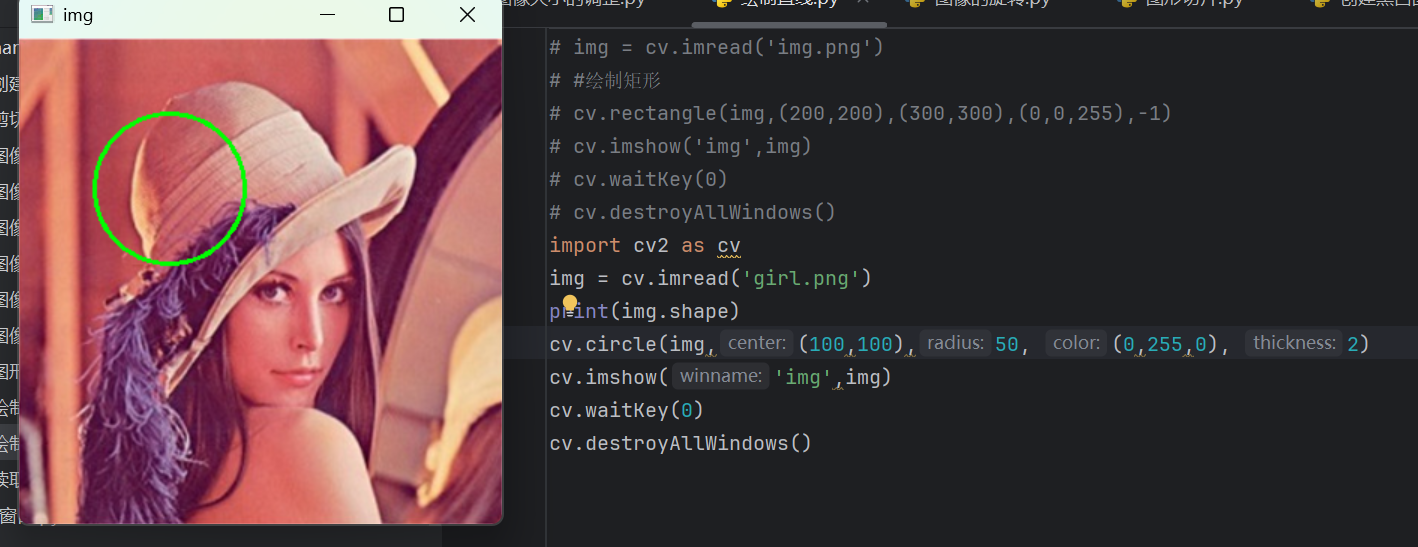Click the 'img' string in the uncommented imshow
The height and width of the screenshot is (547, 1418).
pyautogui.click(x=803, y=377)
